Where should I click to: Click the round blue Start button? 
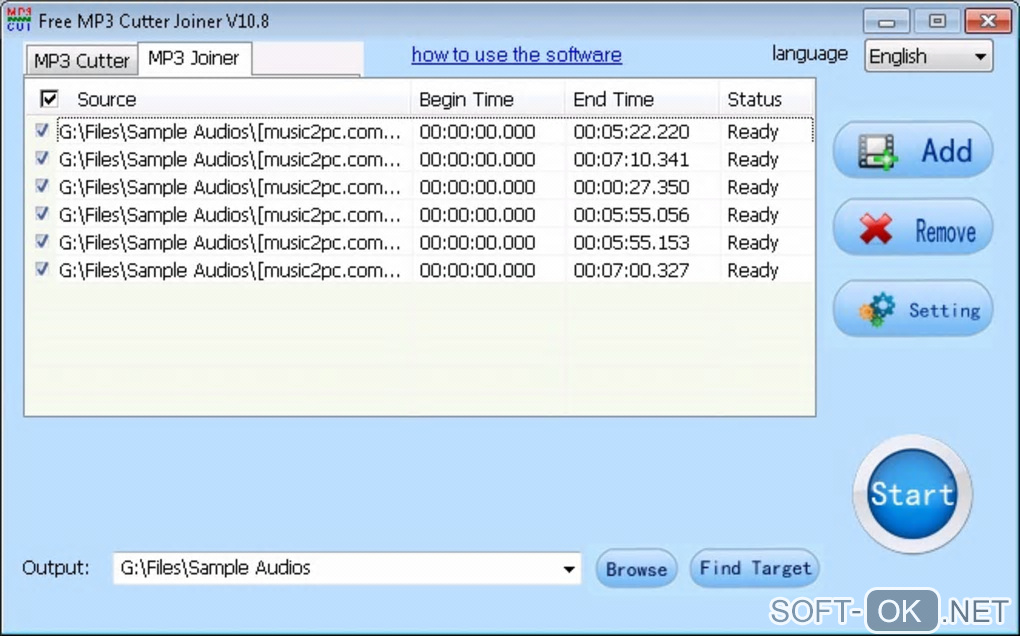(x=912, y=494)
